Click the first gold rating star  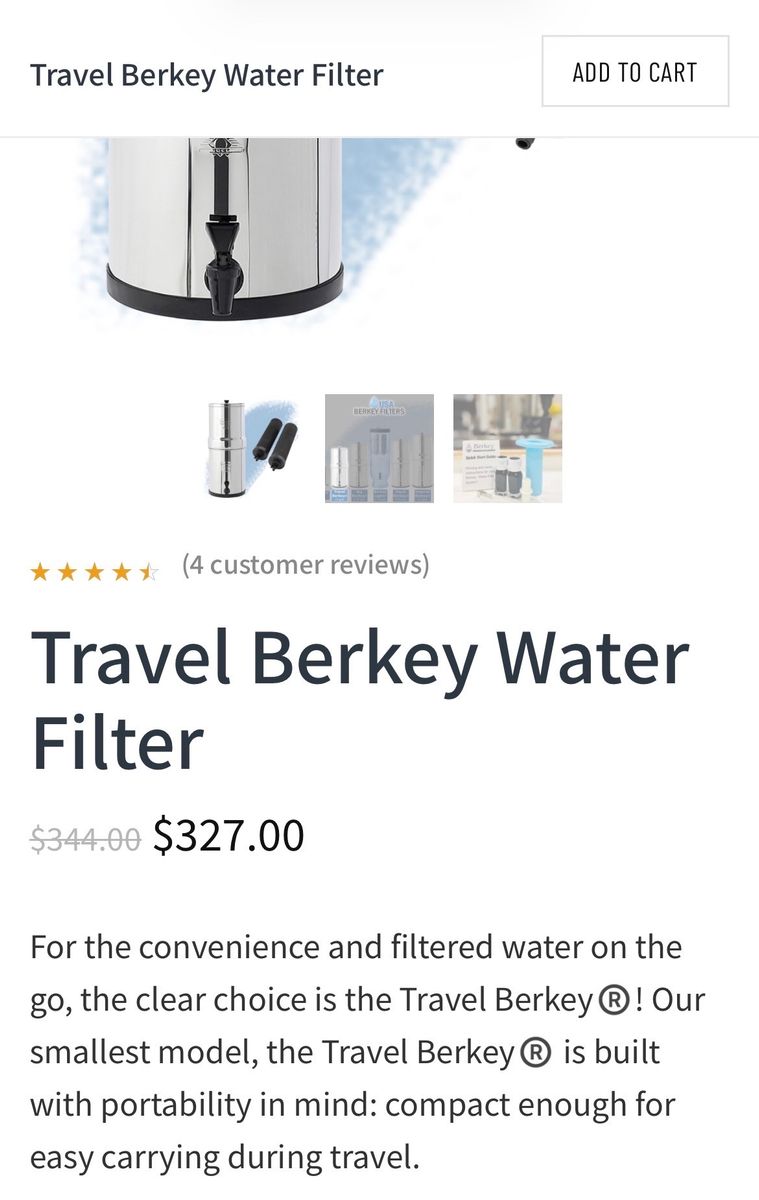click(x=40, y=572)
